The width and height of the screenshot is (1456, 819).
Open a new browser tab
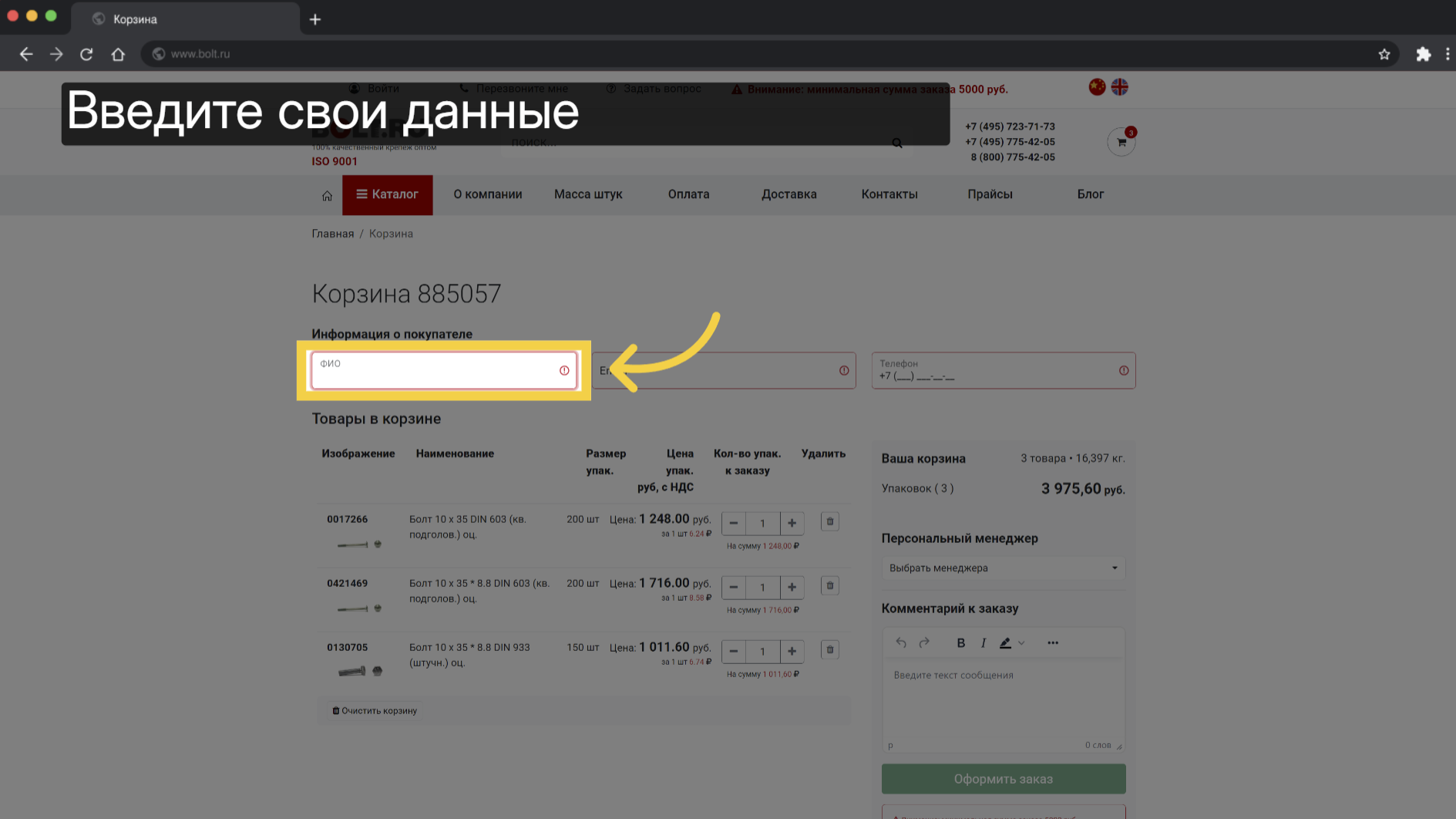[315, 19]
